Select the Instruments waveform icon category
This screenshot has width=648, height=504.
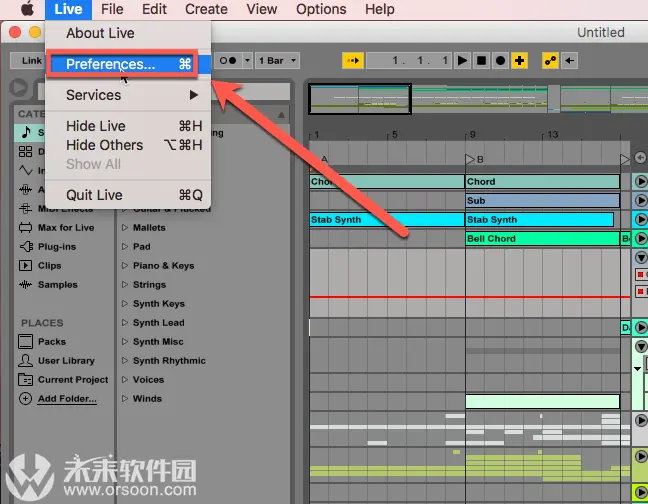coord(25,170)
